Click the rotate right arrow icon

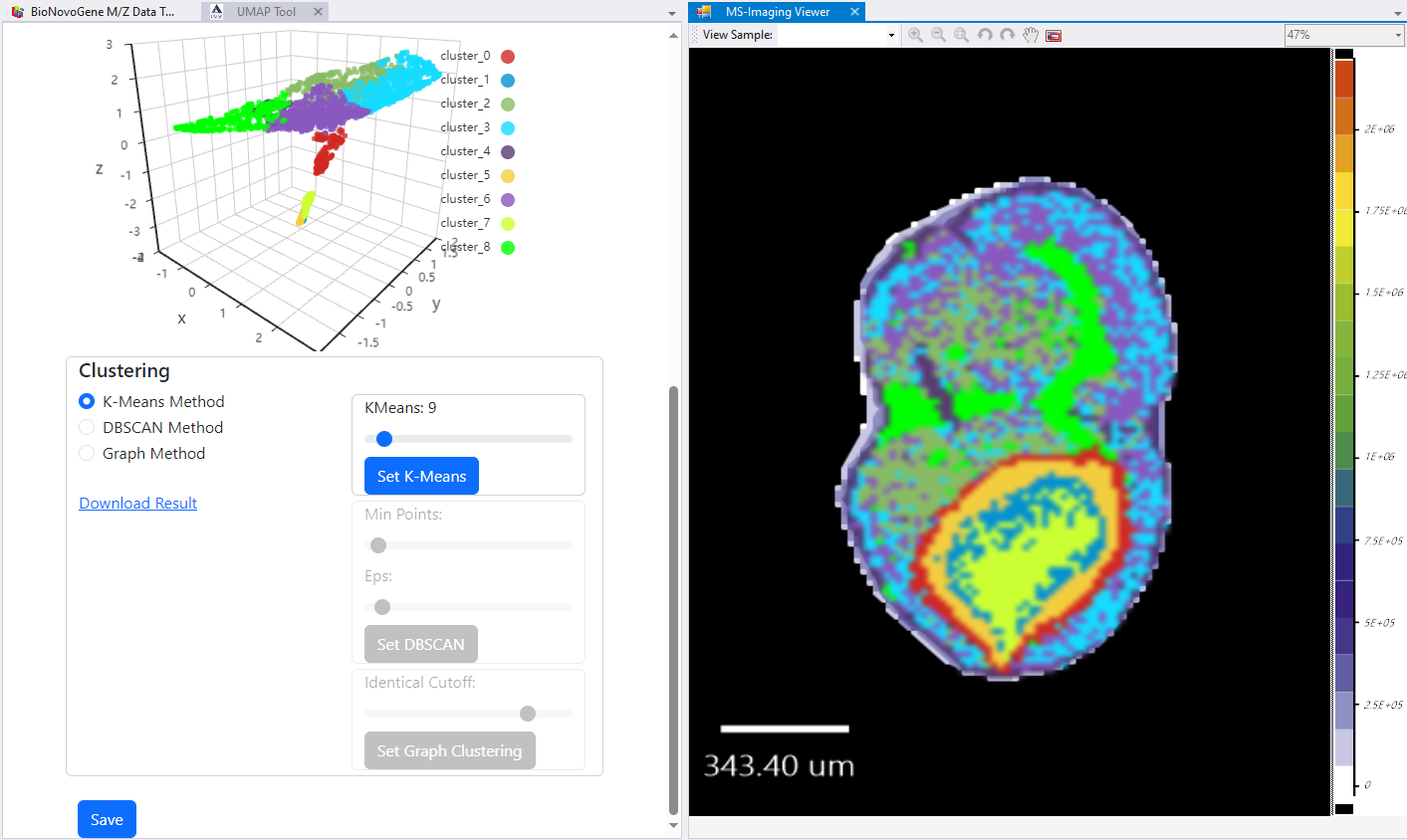click(x=1008, y=35)
